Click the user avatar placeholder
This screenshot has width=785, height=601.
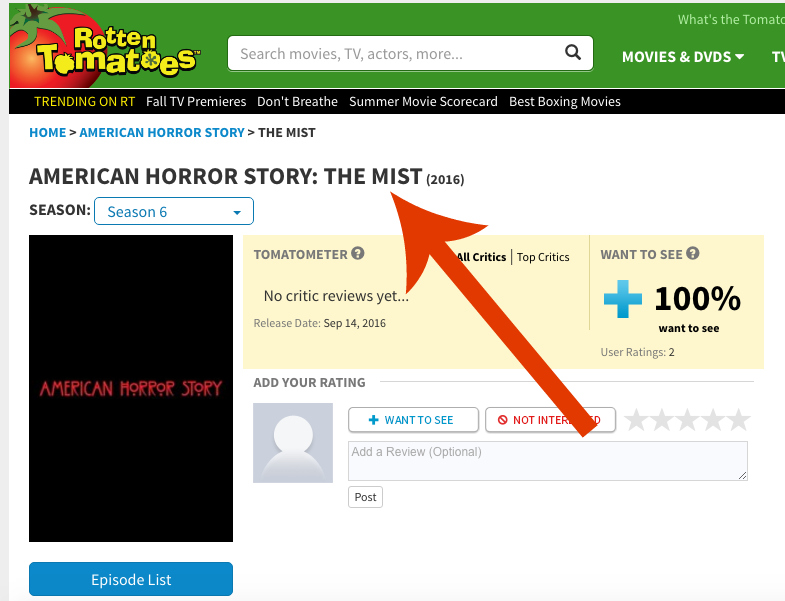[293, 443]
